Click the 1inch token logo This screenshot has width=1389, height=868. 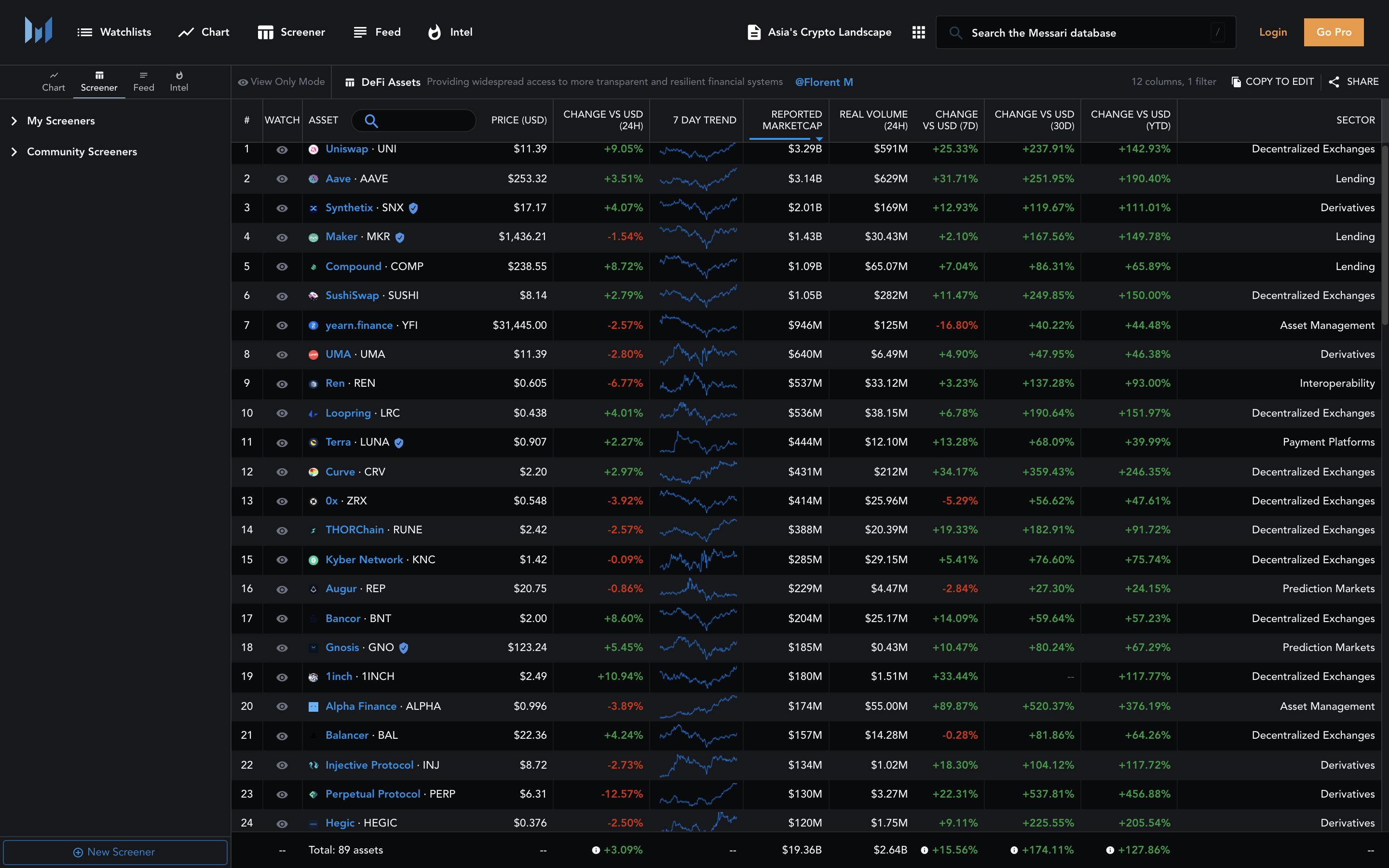(x=313, y=678)
